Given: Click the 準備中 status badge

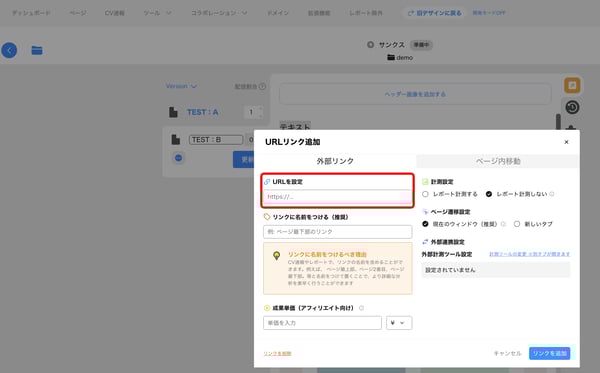Looking at the screenshot, I should coord(421,45).
